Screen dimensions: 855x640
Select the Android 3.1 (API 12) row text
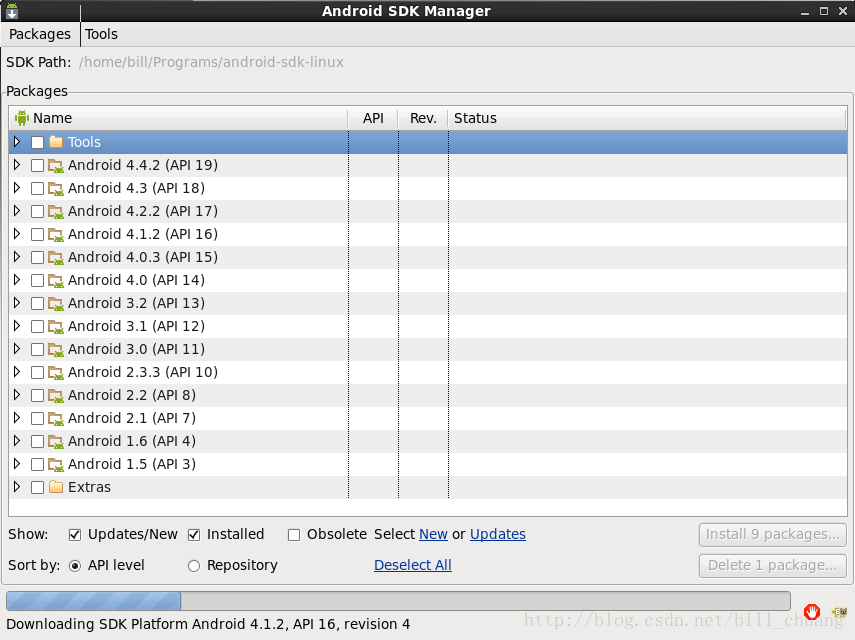pyautogui.click(x=136, y=326)
